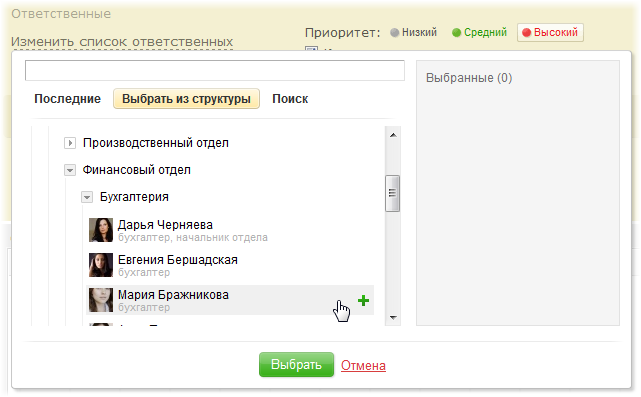Click the Выбранные (0) heading
The width and height of the screenshot is (641, 397).
click(469, 78)
